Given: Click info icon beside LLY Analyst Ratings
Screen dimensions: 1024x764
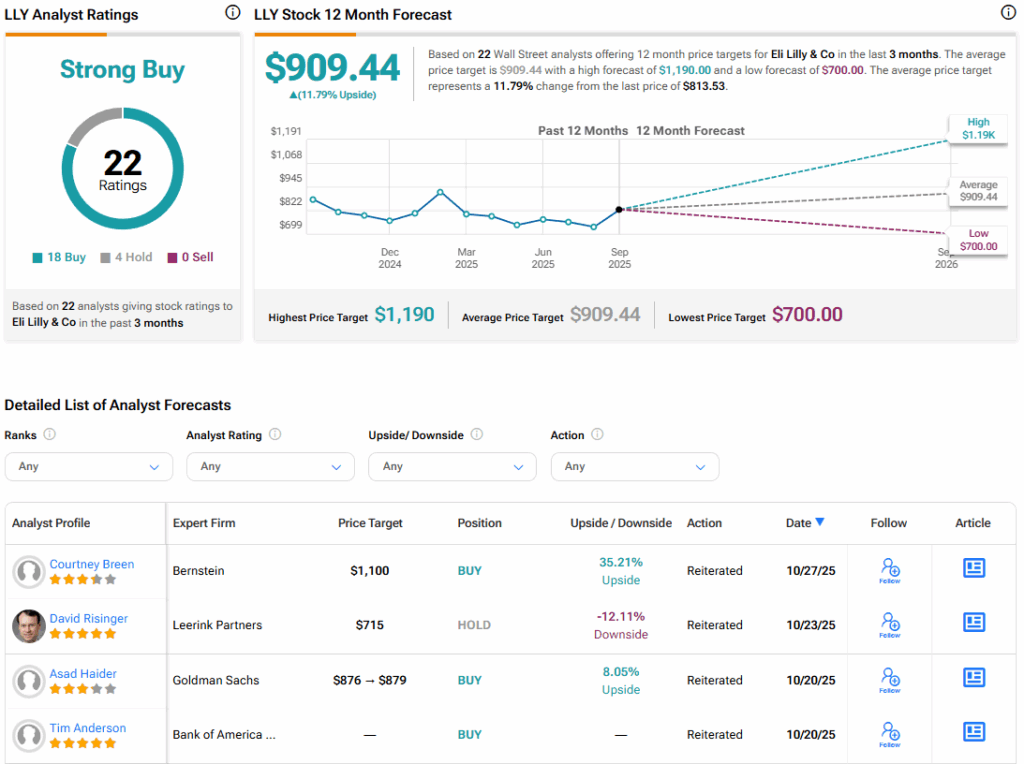Looking at the screenshot, I should [x=232, y=13].
